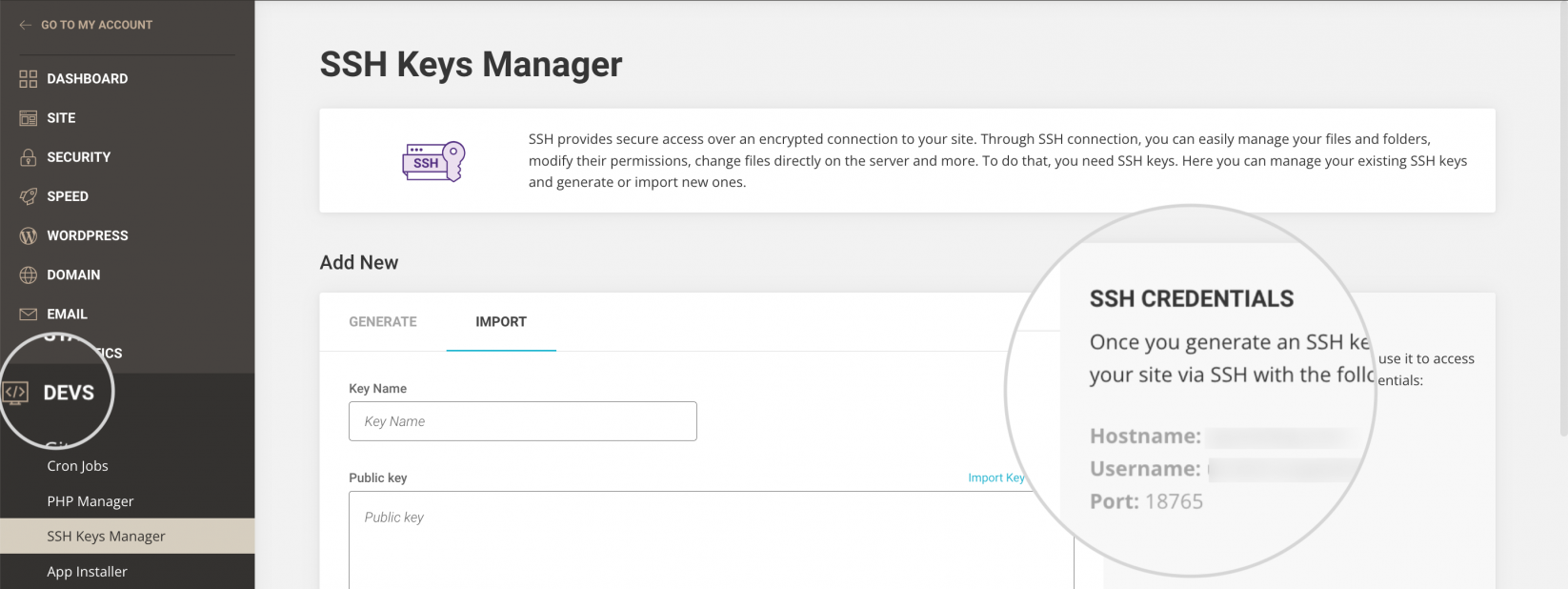Click the WordPress logo icon
The image size is (1568, 589).
point(29,235)
